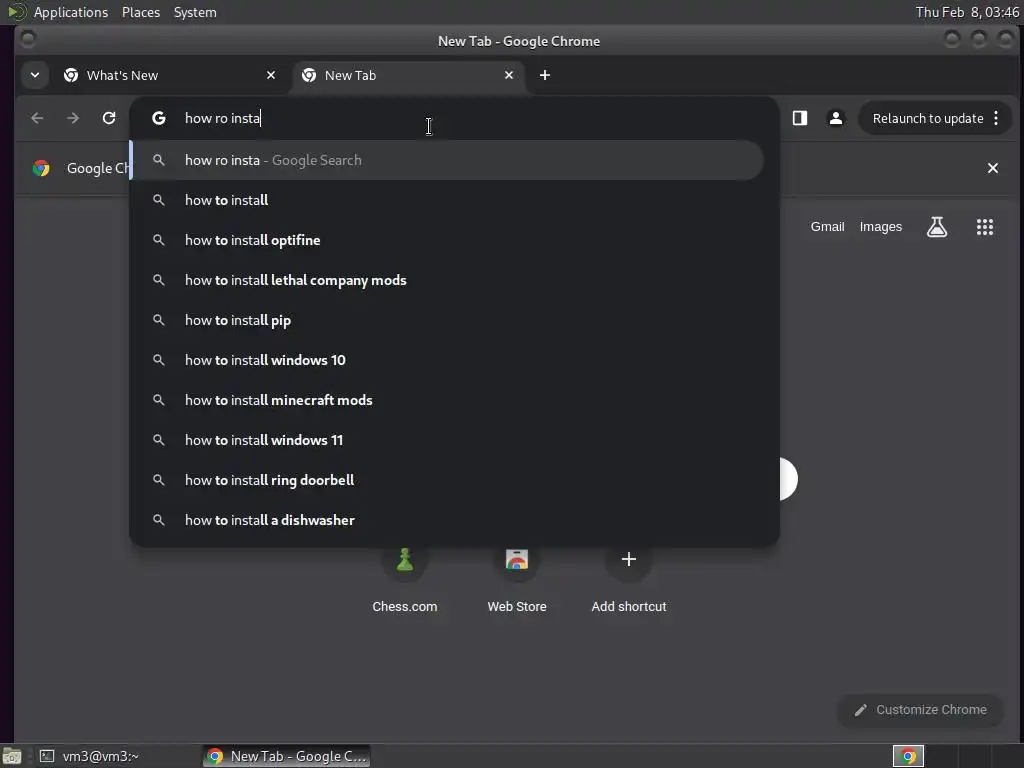Open the Gmail link
This screenshot has width=1024, height=768.
click(x=827, y=227)
